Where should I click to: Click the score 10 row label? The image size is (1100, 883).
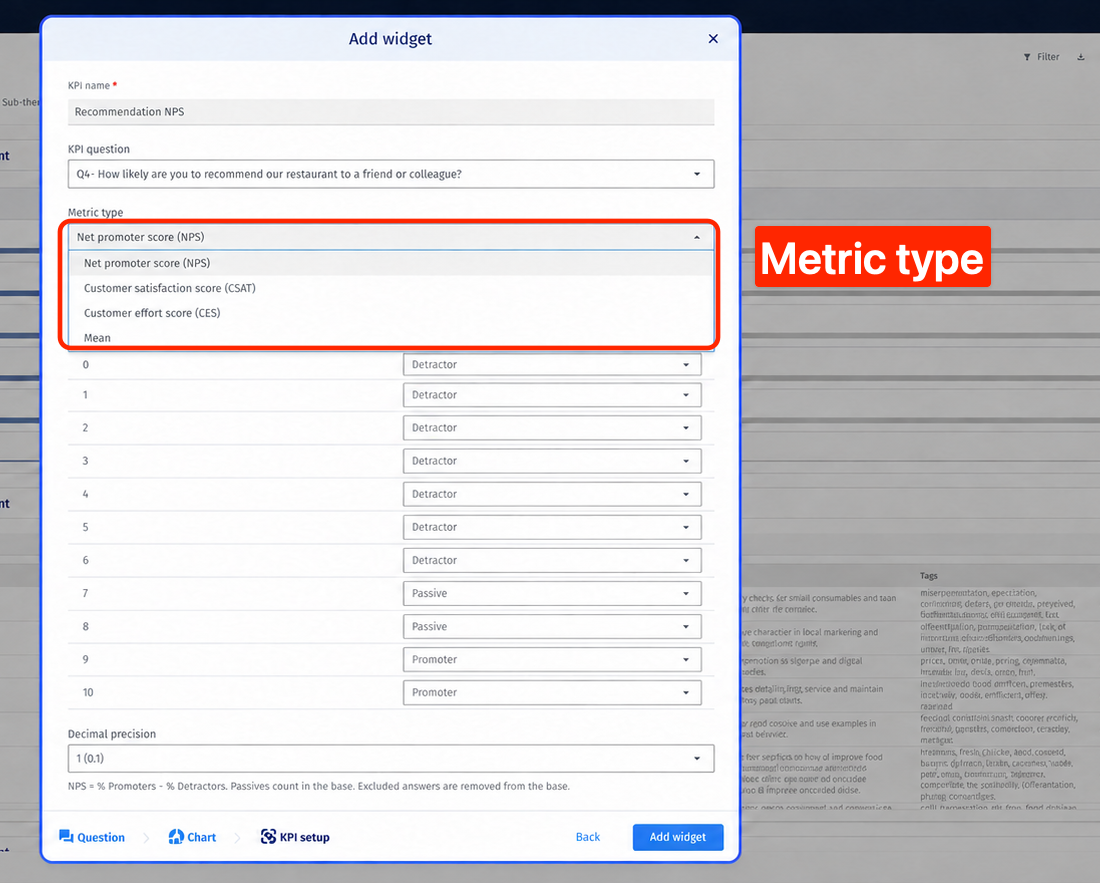click(x=88, y=692)
